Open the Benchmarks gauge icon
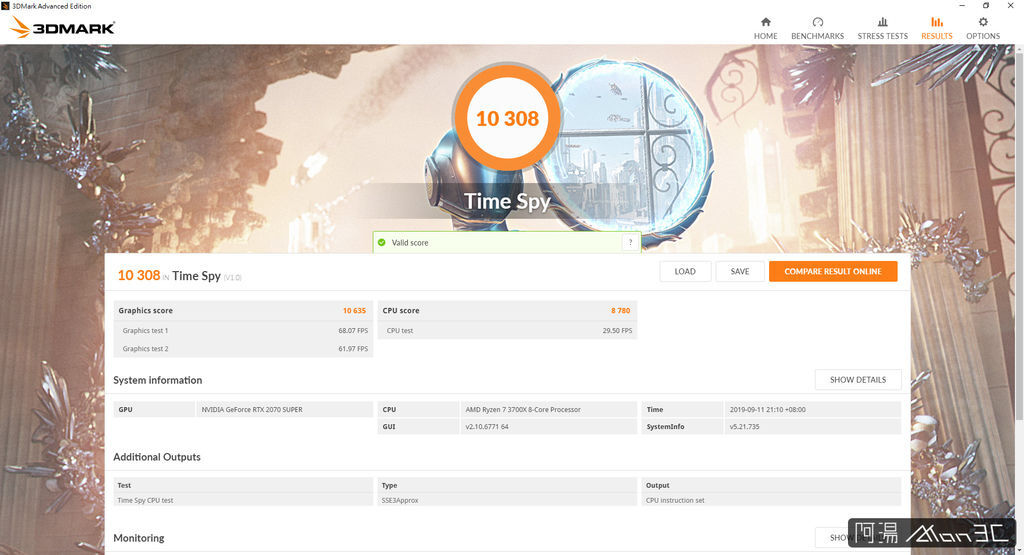 [x=818, y=22]
